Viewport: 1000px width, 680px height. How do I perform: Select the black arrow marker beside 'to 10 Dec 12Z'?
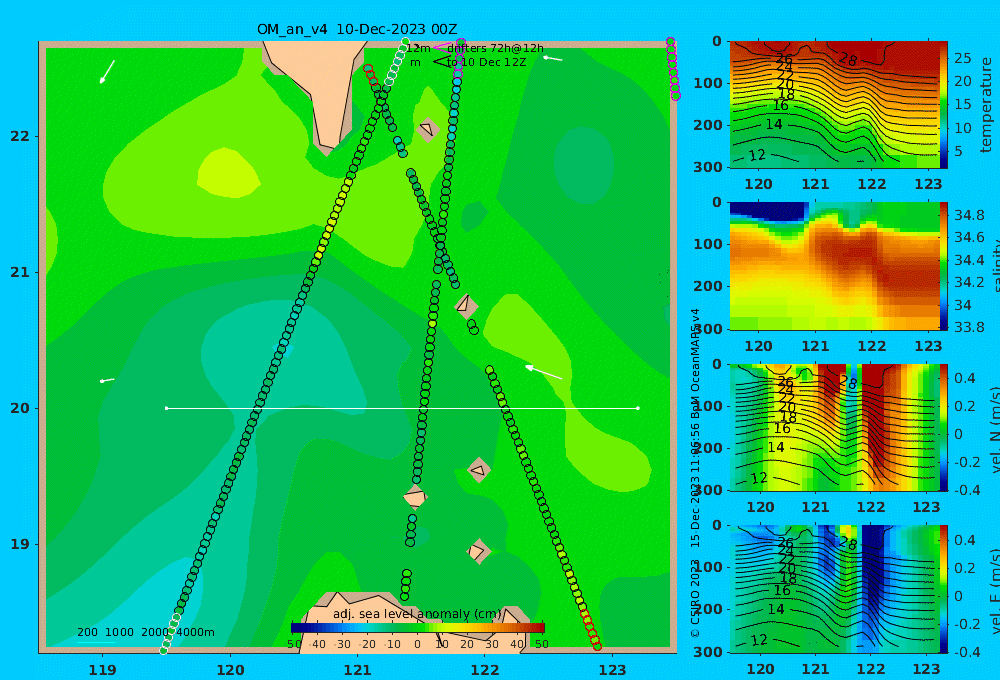(440, 62)
